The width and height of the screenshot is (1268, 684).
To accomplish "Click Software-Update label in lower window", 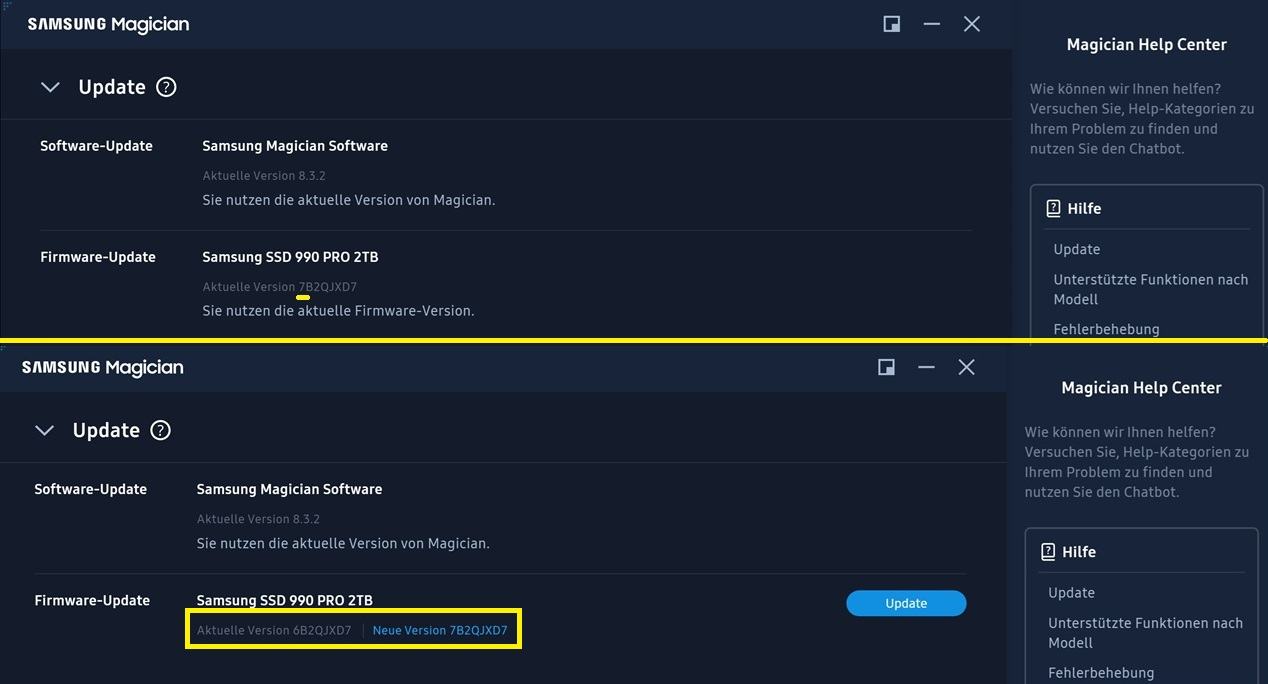I will point(90,489).
